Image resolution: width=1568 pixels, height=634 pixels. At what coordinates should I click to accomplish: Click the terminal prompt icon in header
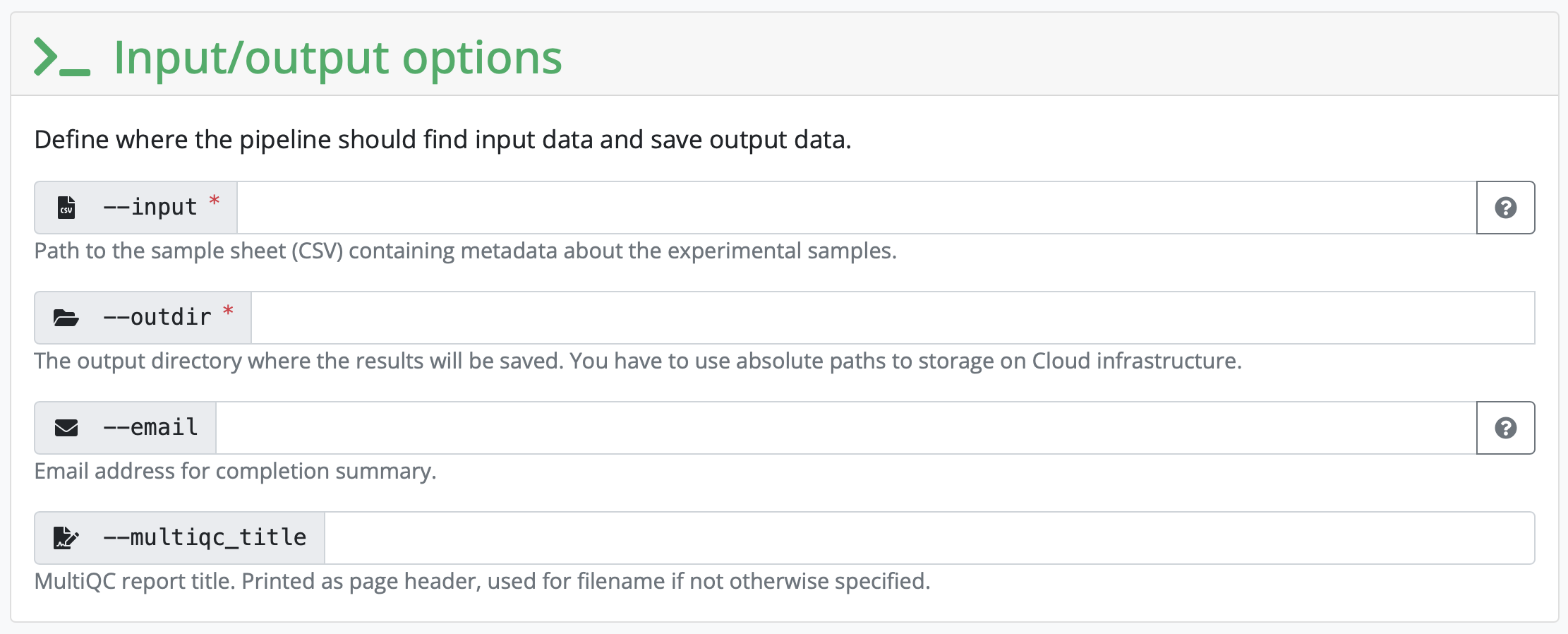pyautogui.click(x=62, y=57)
